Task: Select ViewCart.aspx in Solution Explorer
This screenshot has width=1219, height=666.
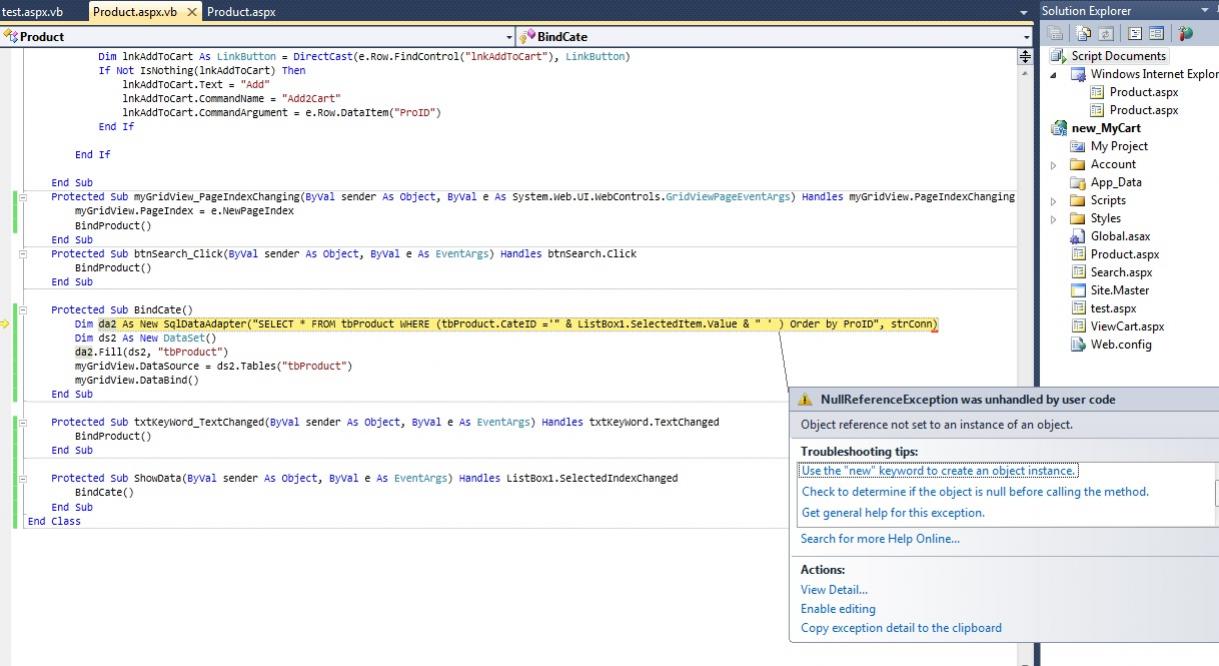Action: coord(1127,327)
